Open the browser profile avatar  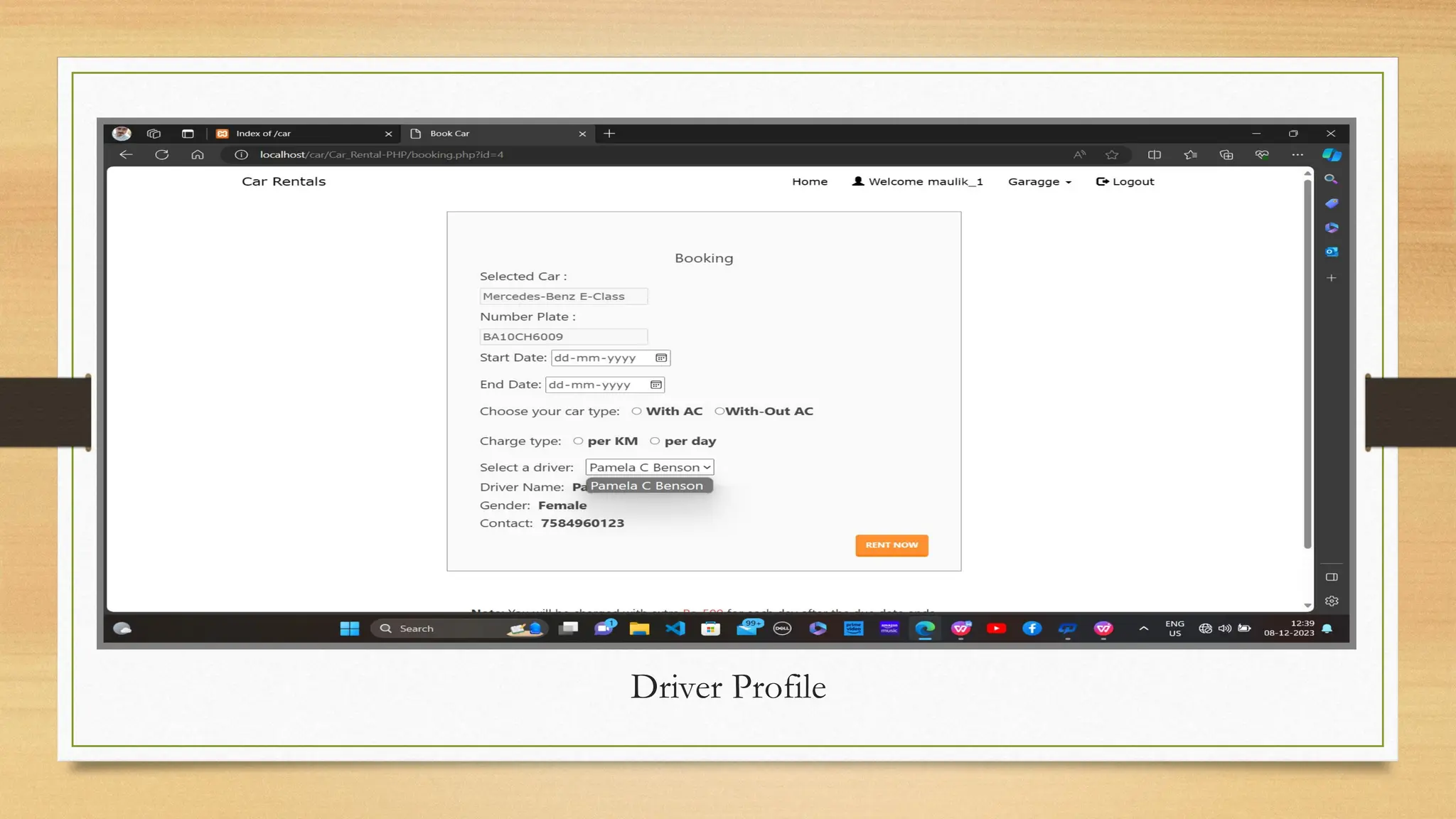click(122, 133)
